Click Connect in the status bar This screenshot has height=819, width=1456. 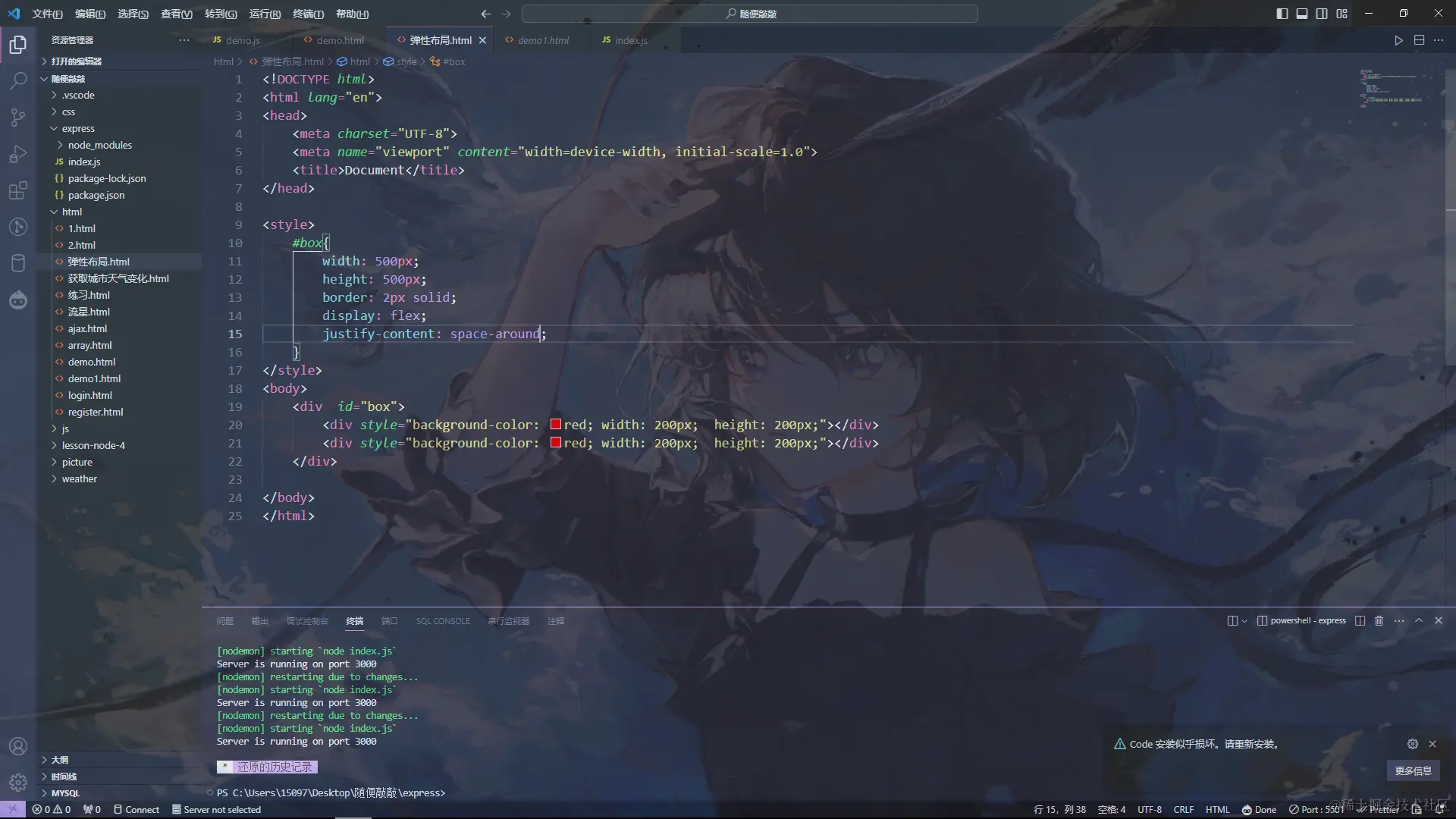[136, 810]
